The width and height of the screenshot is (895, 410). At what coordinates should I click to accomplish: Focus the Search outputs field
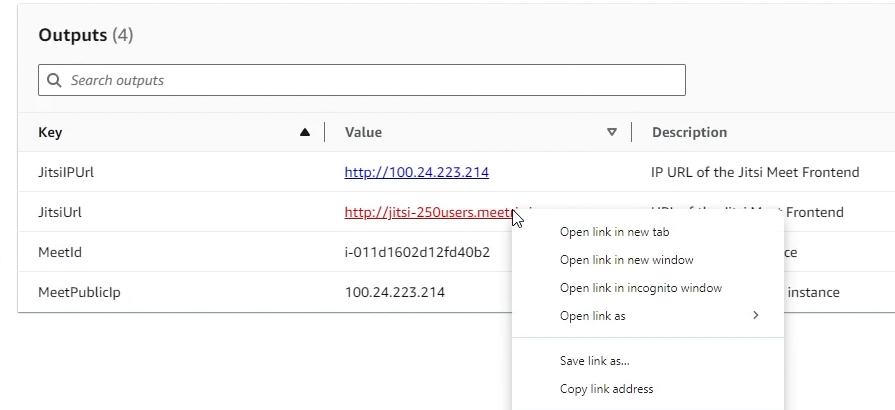click(x=370, y=80)
